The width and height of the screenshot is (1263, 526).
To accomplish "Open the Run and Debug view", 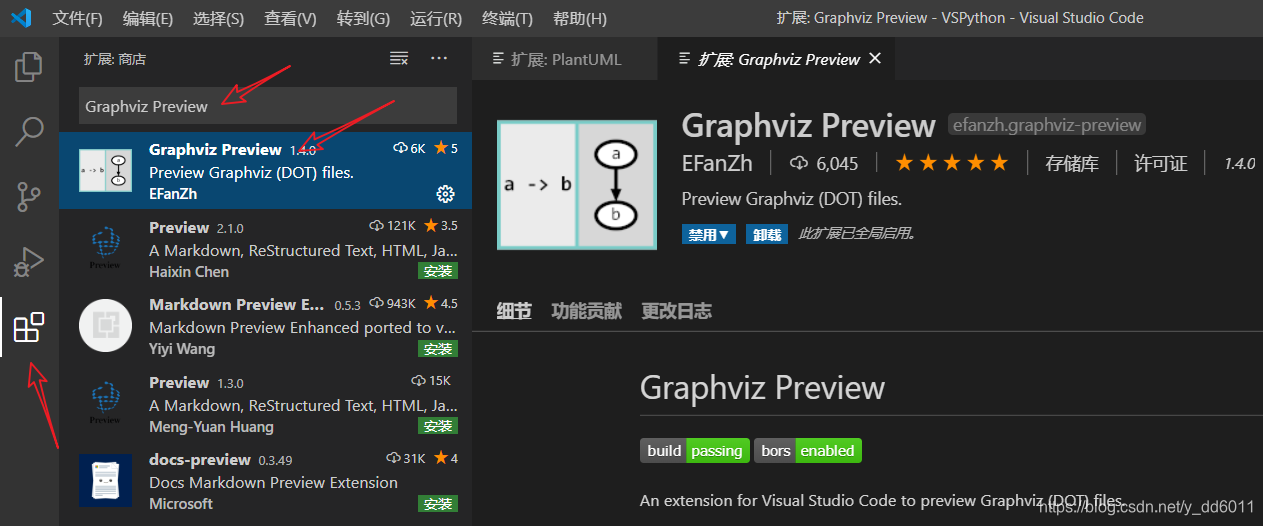I will coord(29,262).
